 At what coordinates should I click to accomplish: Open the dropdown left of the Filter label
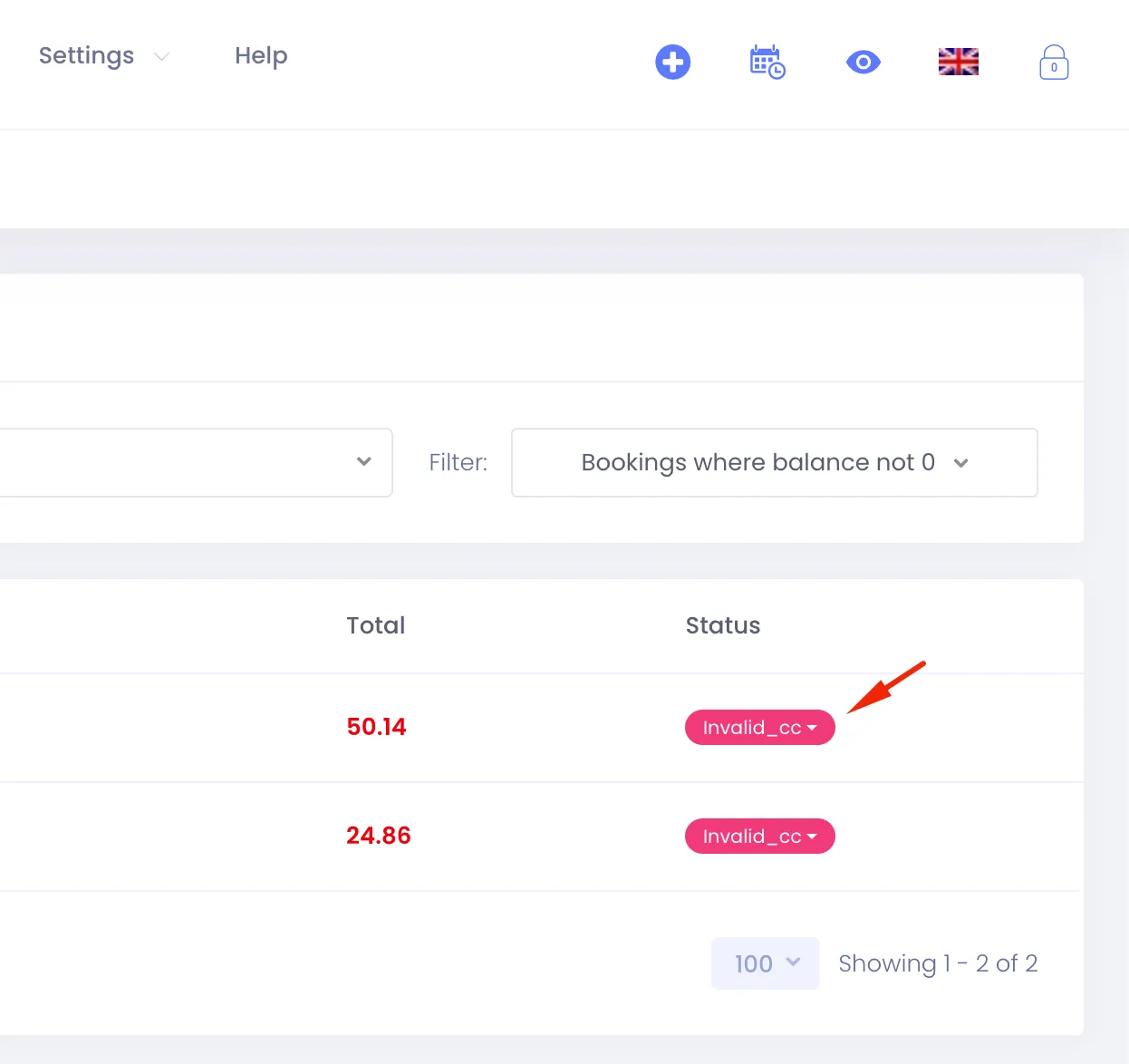(x=196, y=462)
